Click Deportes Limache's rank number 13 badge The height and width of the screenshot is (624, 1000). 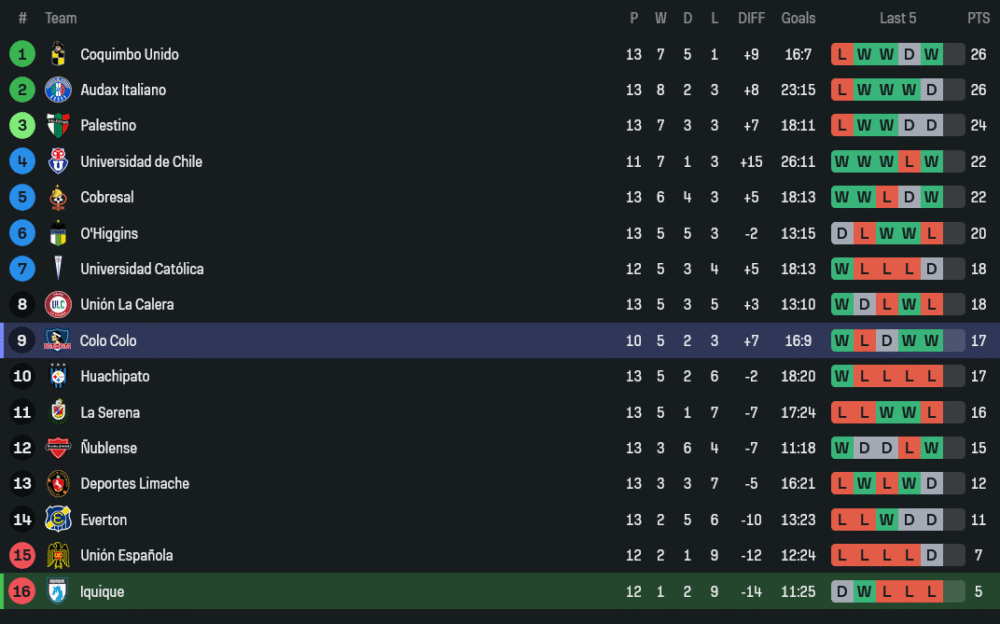click(x=22, y=484)
